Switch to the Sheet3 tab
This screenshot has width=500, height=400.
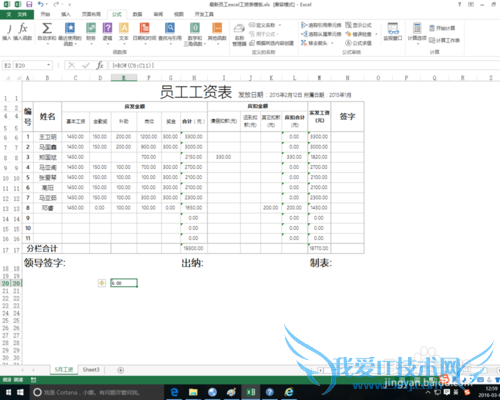pyautogui.click(x=91, y=370)
